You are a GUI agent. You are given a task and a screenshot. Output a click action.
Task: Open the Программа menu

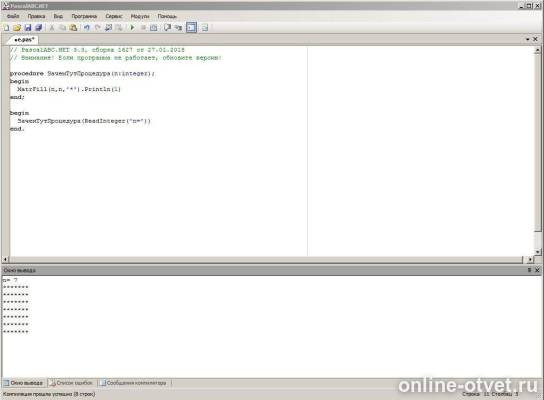pyautogui.click(x=84, y=16)
